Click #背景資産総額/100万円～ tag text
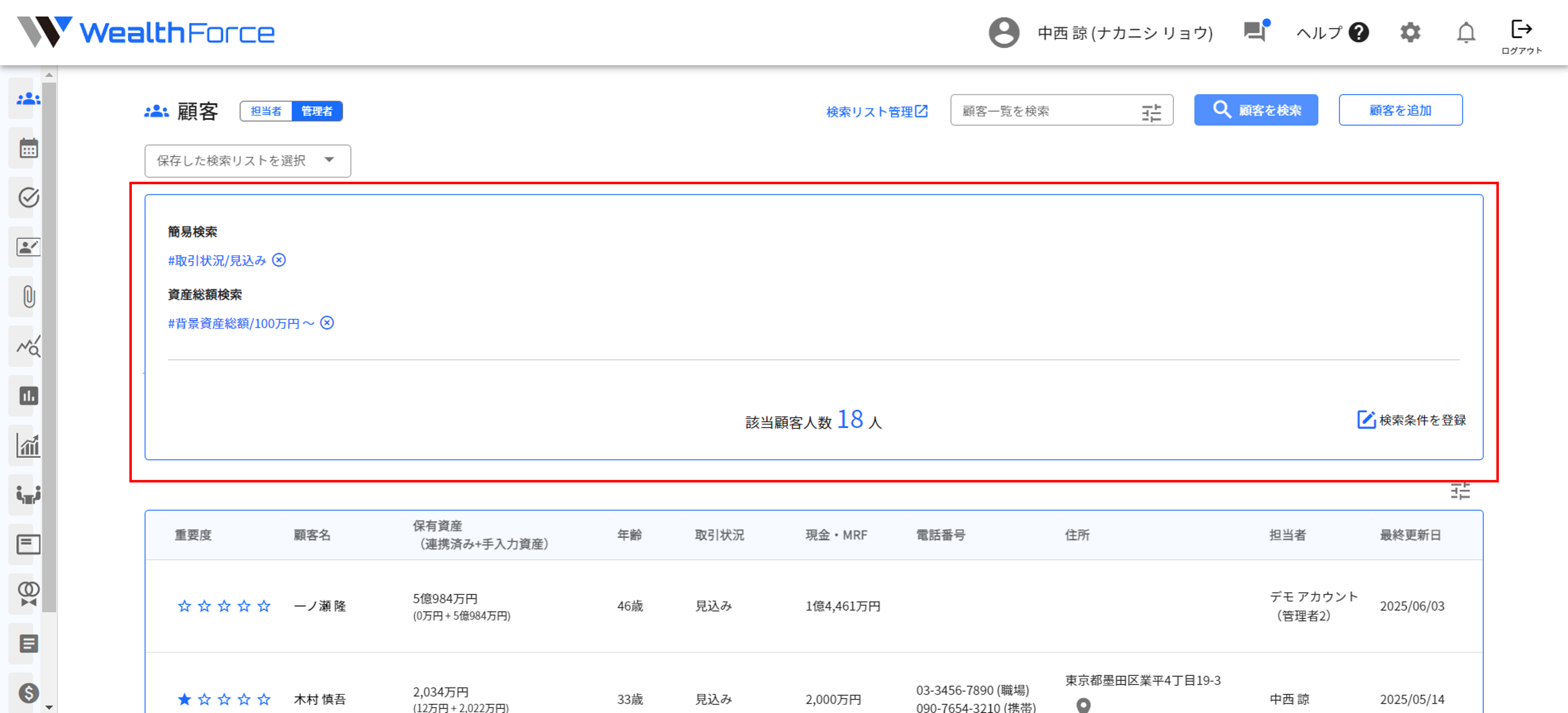 (x=241, y=323)
